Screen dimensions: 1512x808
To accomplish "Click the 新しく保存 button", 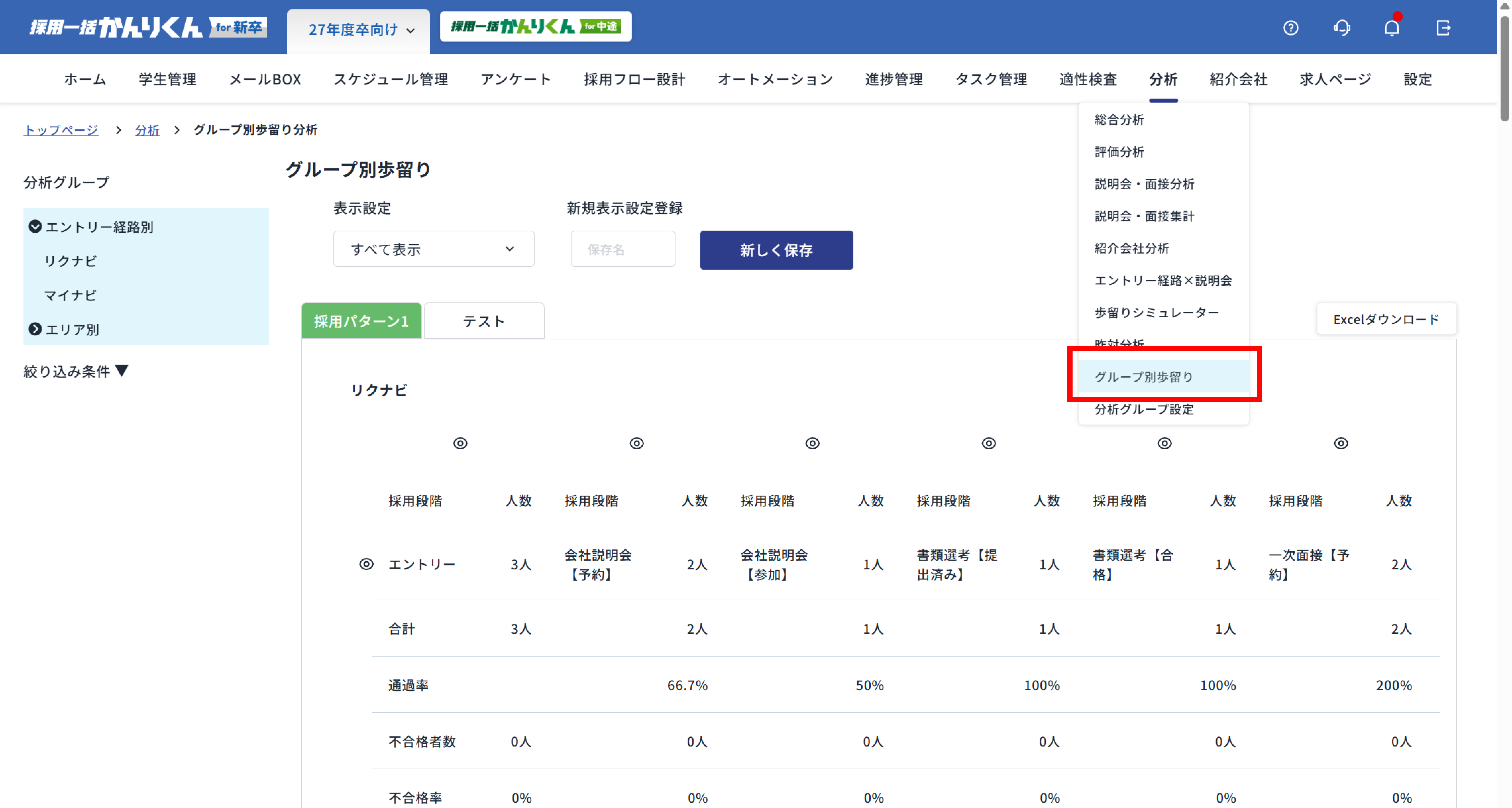I will pos(776,250).
